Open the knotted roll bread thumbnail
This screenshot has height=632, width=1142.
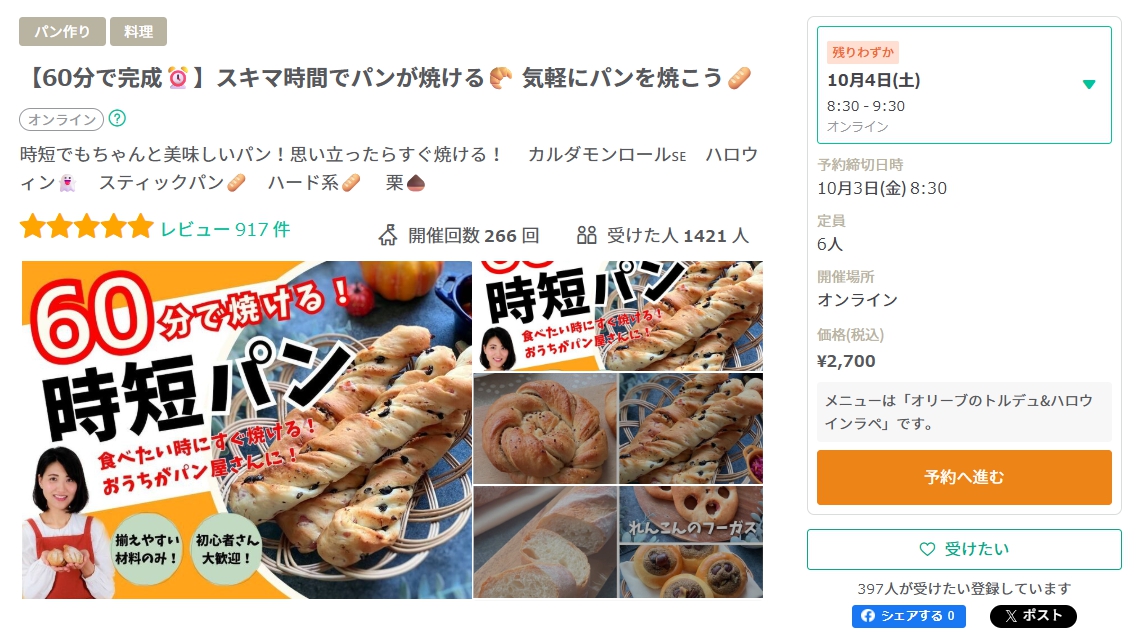546,428
